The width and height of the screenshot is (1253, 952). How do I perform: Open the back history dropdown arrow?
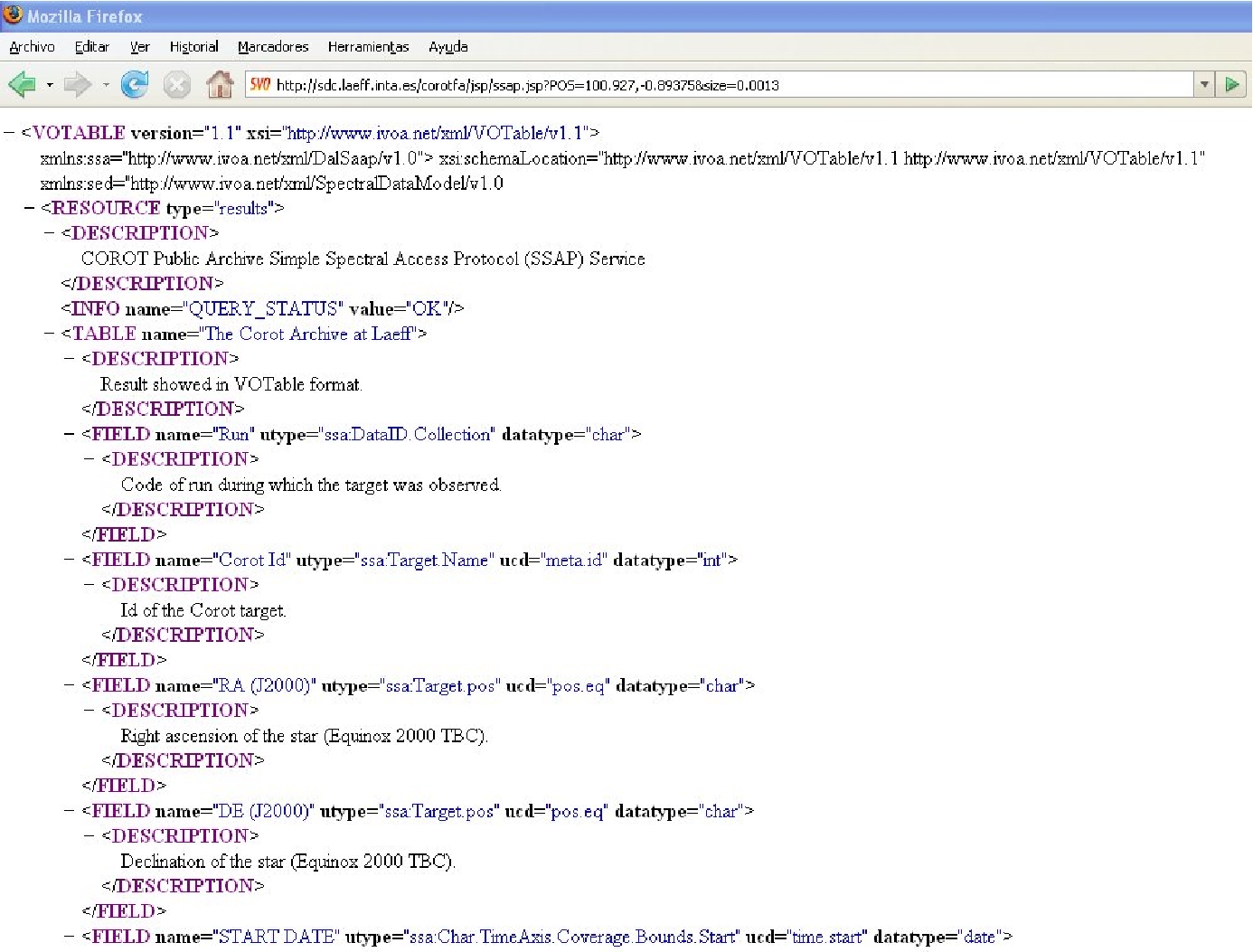click(50, 85)
